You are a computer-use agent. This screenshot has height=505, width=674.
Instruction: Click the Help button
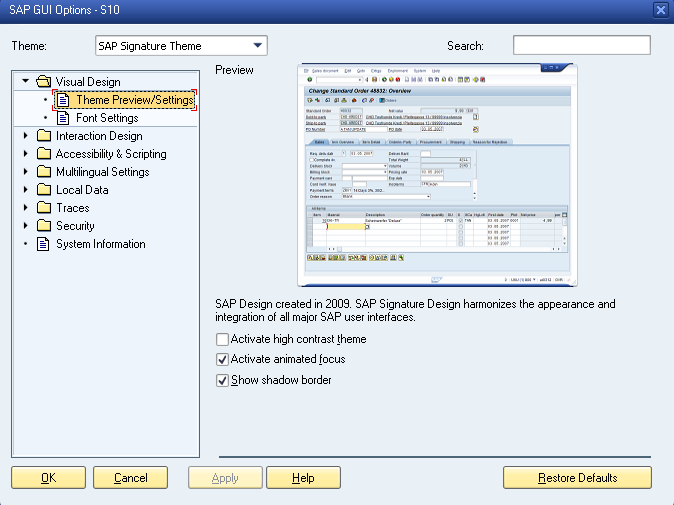303,478
